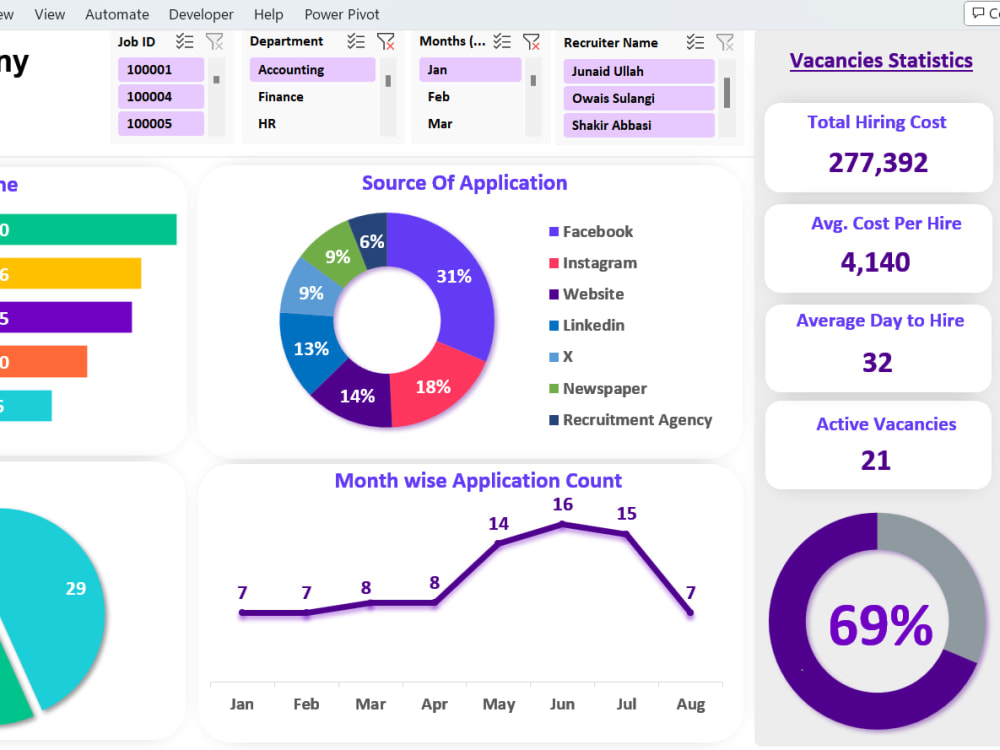The image size is (1000, 750).
Task: Clear the Job ID slicer filter
Action: click(214, 41)
